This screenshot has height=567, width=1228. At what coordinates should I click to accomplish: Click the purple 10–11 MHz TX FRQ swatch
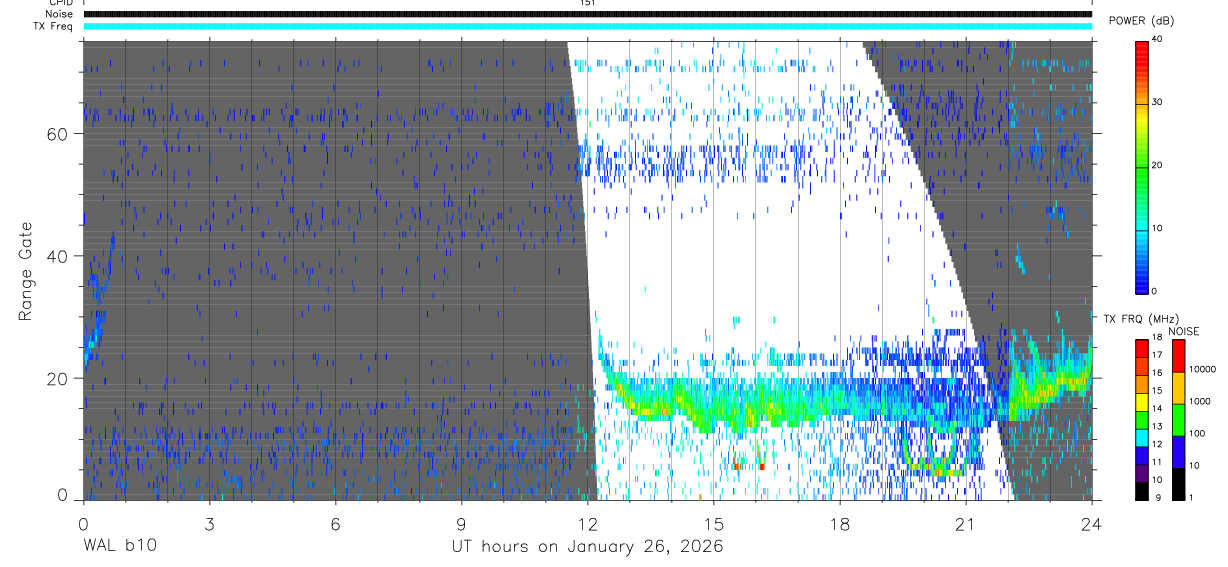point(1142,474)
